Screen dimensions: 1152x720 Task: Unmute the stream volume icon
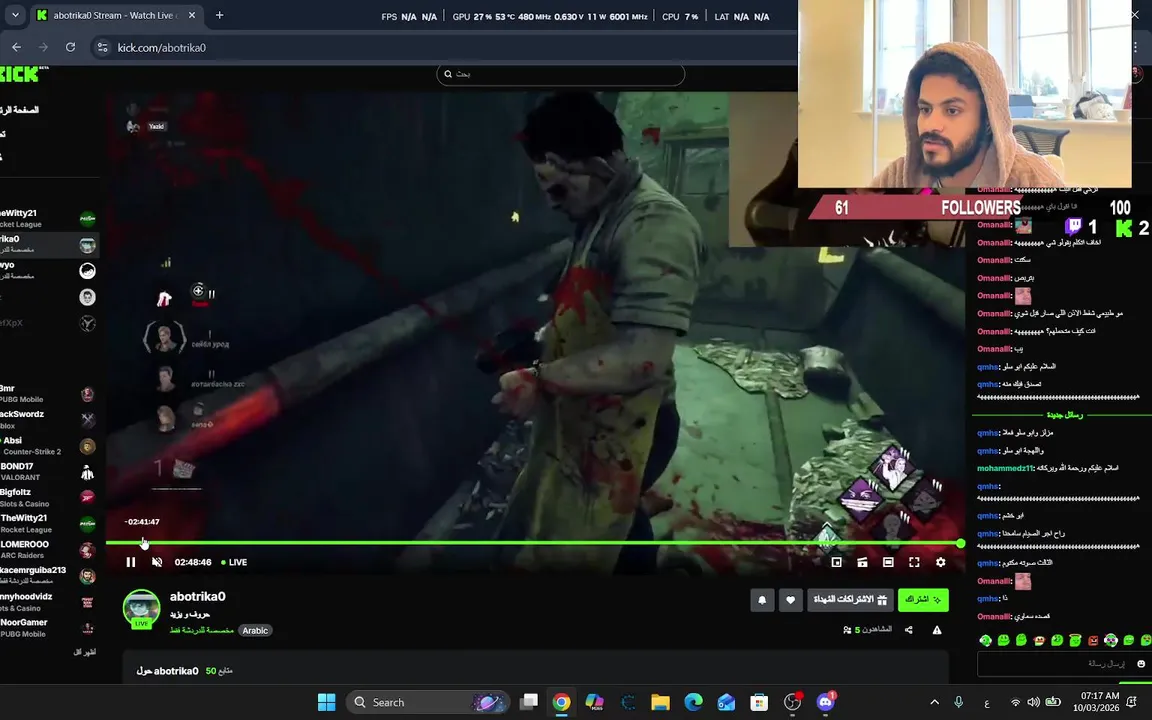(x=156, y=562)
